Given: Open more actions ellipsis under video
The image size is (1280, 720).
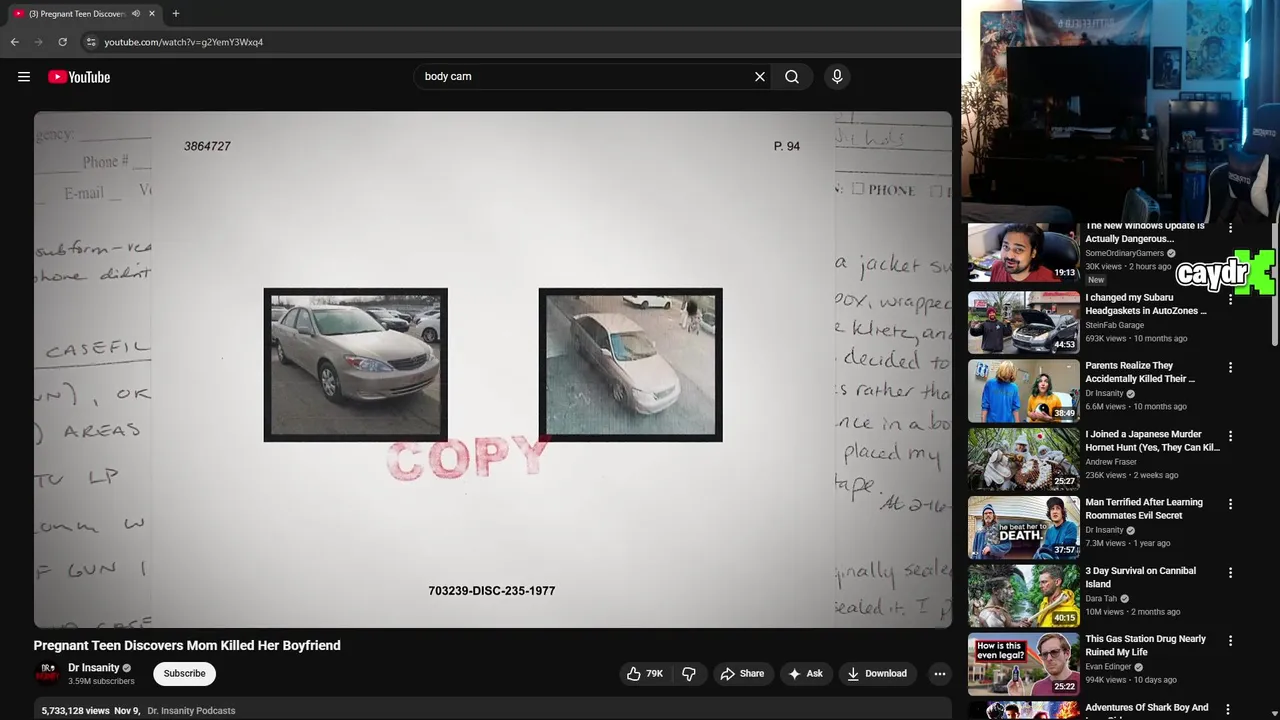Looking at the screenshot, I should pos(940,674).
